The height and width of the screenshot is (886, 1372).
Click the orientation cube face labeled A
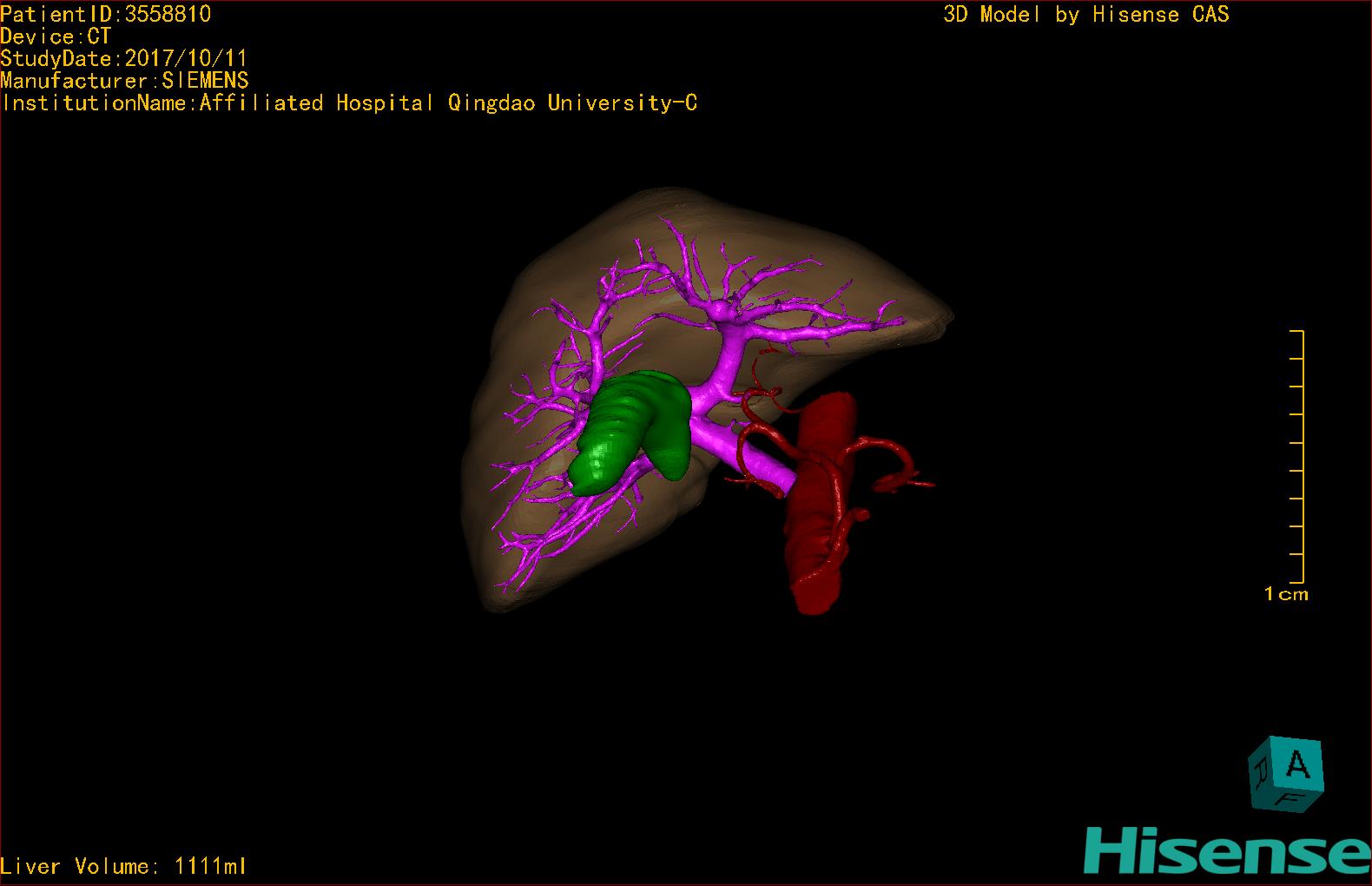point(1297,764)
